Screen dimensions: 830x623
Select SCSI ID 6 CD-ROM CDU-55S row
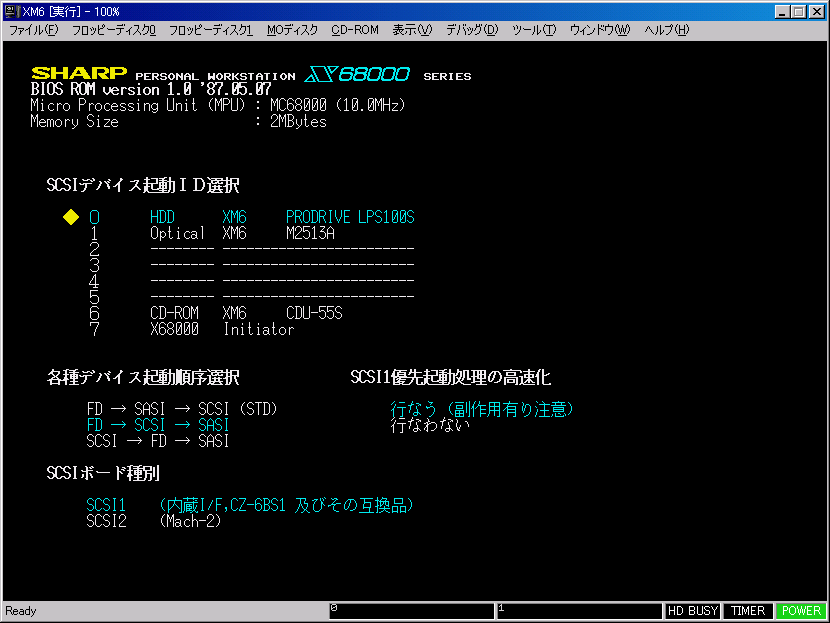pos(216,313)
